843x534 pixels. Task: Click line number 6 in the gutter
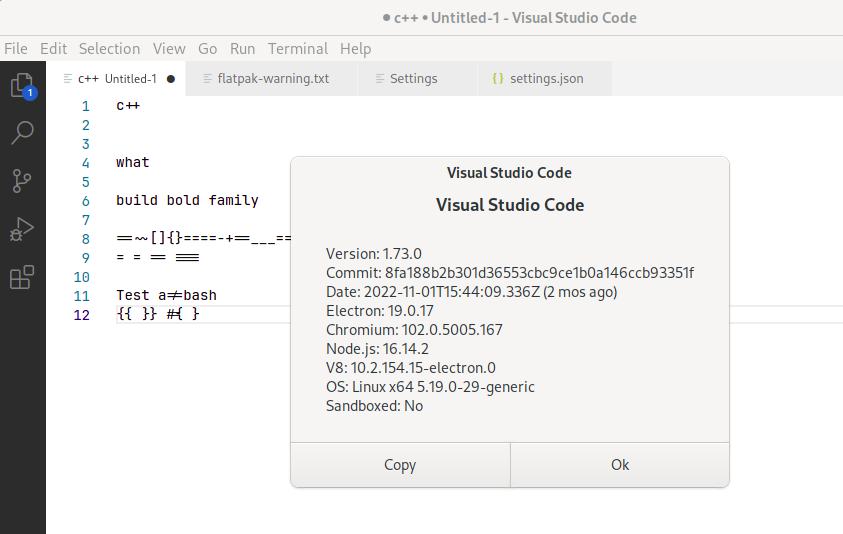click(85, 201)
